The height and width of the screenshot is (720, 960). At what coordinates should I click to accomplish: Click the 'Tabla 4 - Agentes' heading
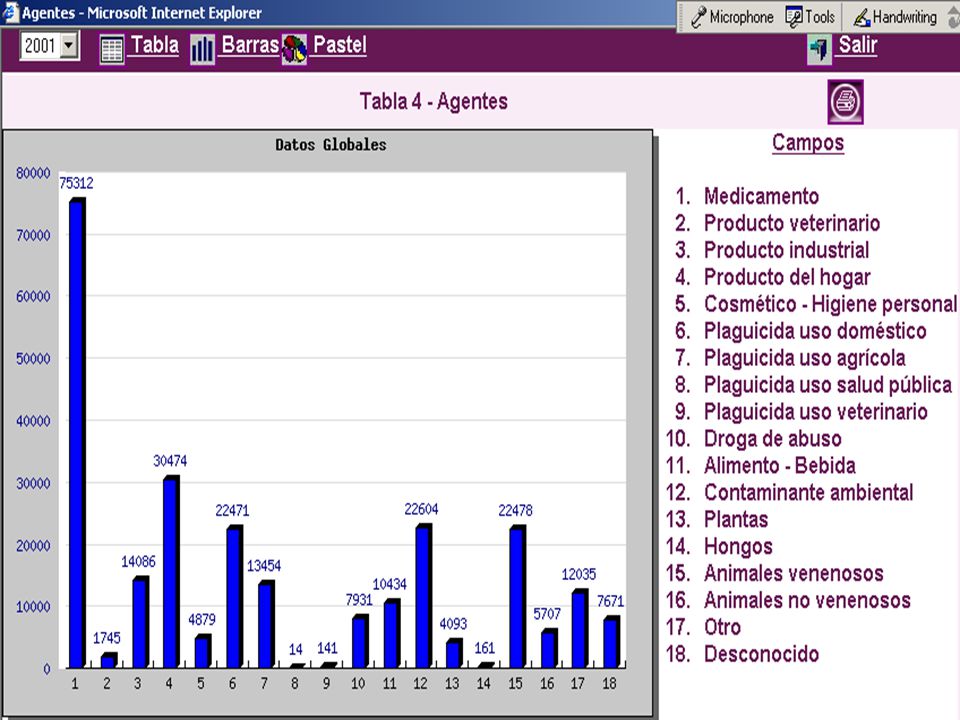tap(433, 102)
